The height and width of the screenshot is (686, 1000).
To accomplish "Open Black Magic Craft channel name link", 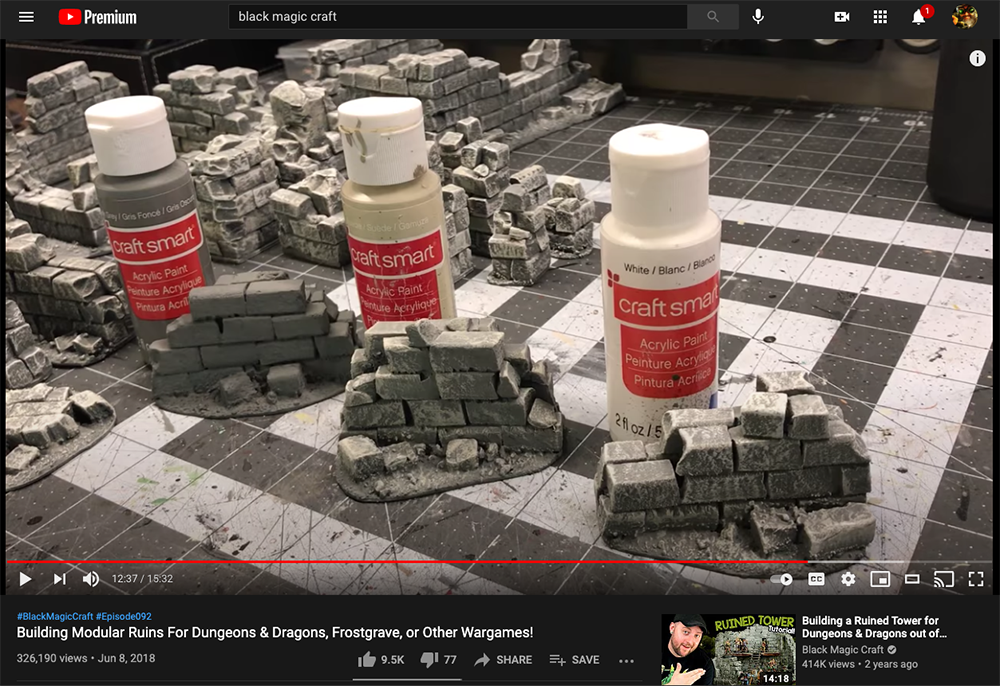I will click(842, 650).
